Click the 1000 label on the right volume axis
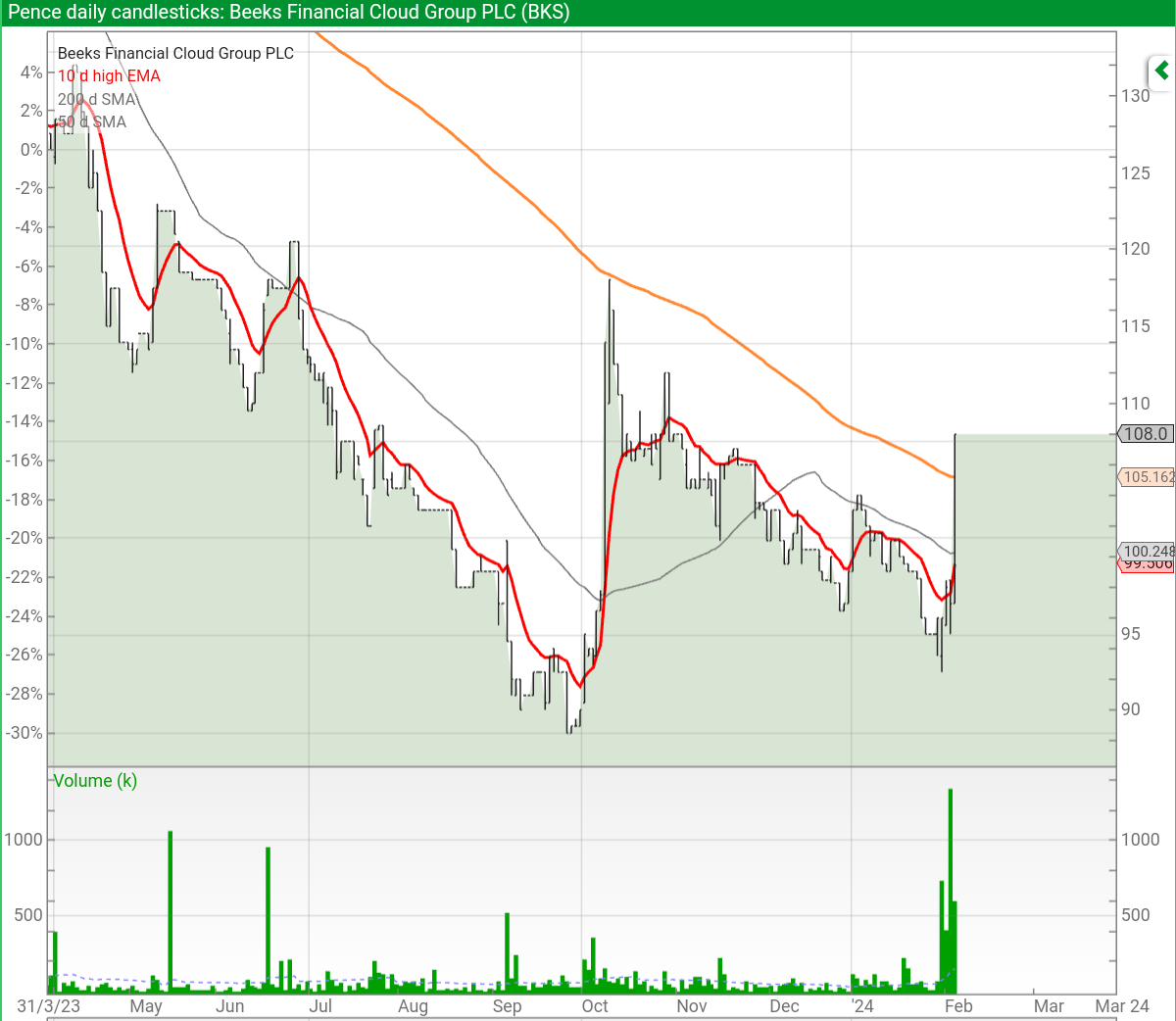 click(x=1141, y=840)
